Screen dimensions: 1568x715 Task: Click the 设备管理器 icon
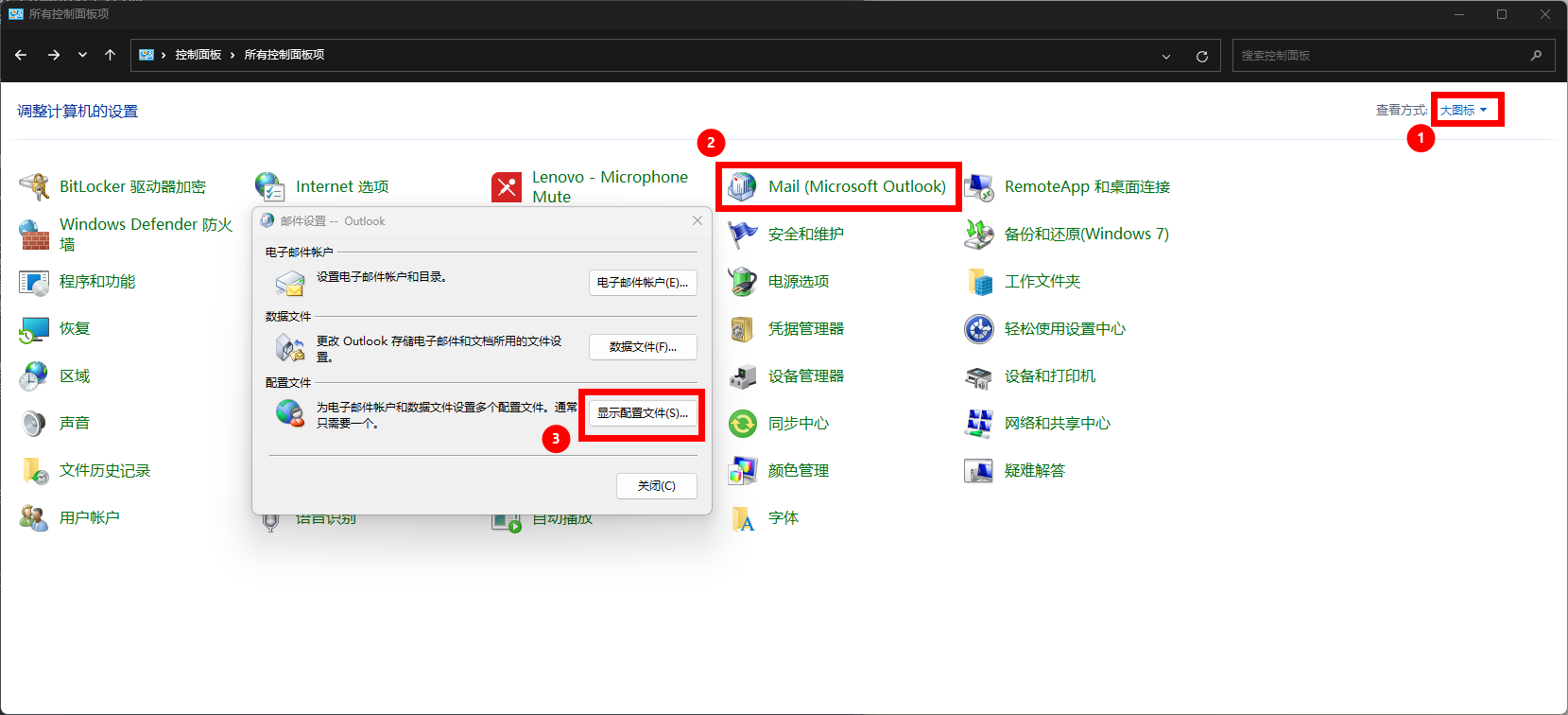coord(743,376)
